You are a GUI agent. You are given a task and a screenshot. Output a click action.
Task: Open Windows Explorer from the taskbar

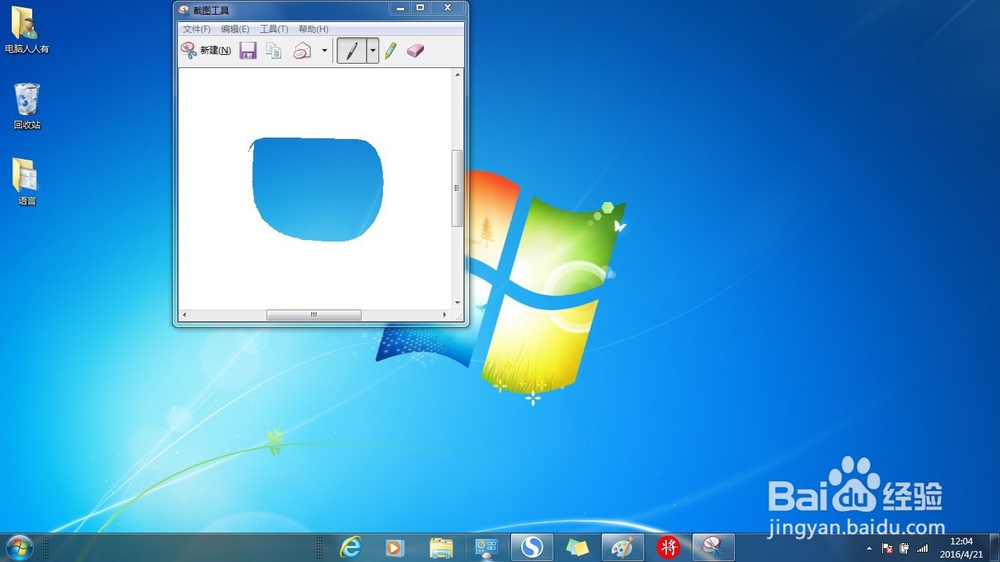(441, 547)
